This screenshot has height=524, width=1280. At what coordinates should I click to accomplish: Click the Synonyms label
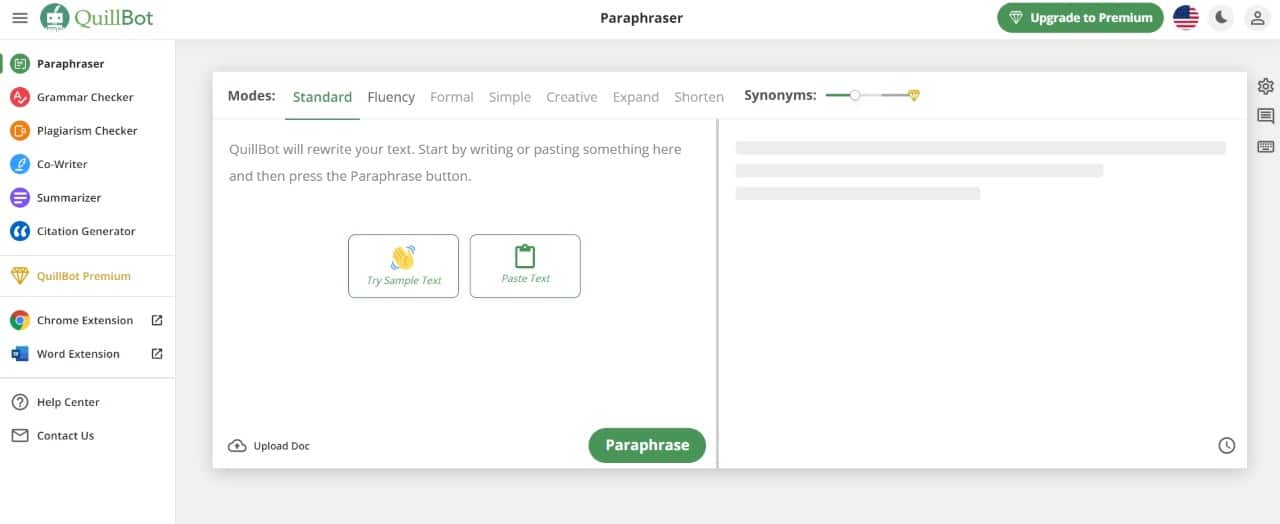780,96
